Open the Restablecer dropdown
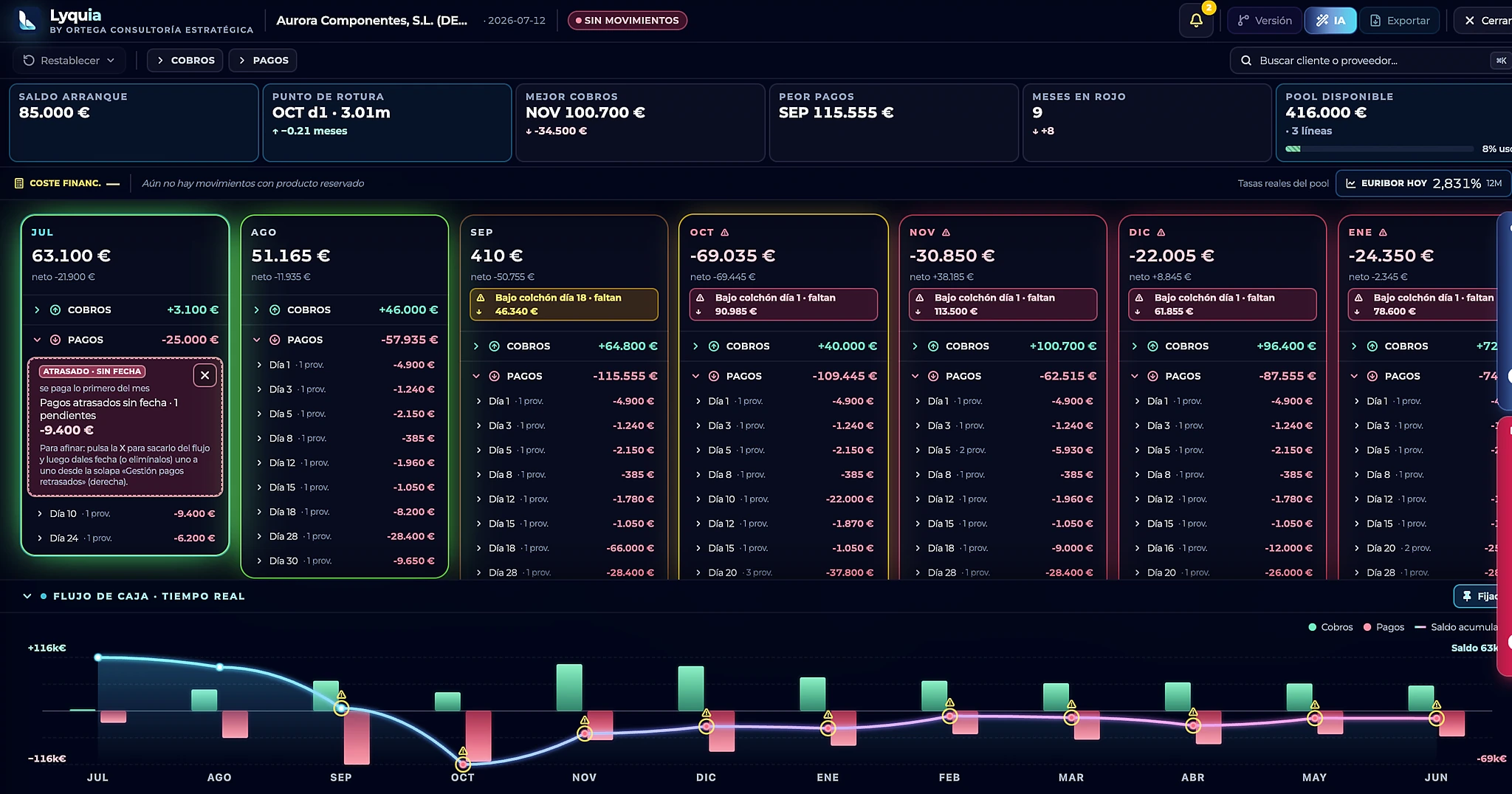Screen dimensions: 1512x794 (69, 61)
